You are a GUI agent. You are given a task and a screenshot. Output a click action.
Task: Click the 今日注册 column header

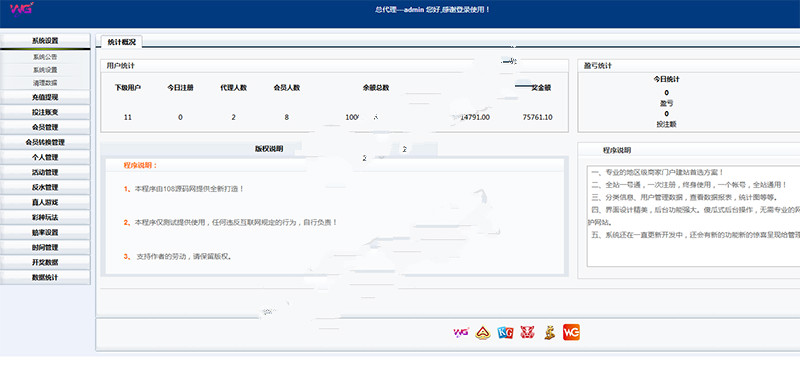[x=181, y=88]
